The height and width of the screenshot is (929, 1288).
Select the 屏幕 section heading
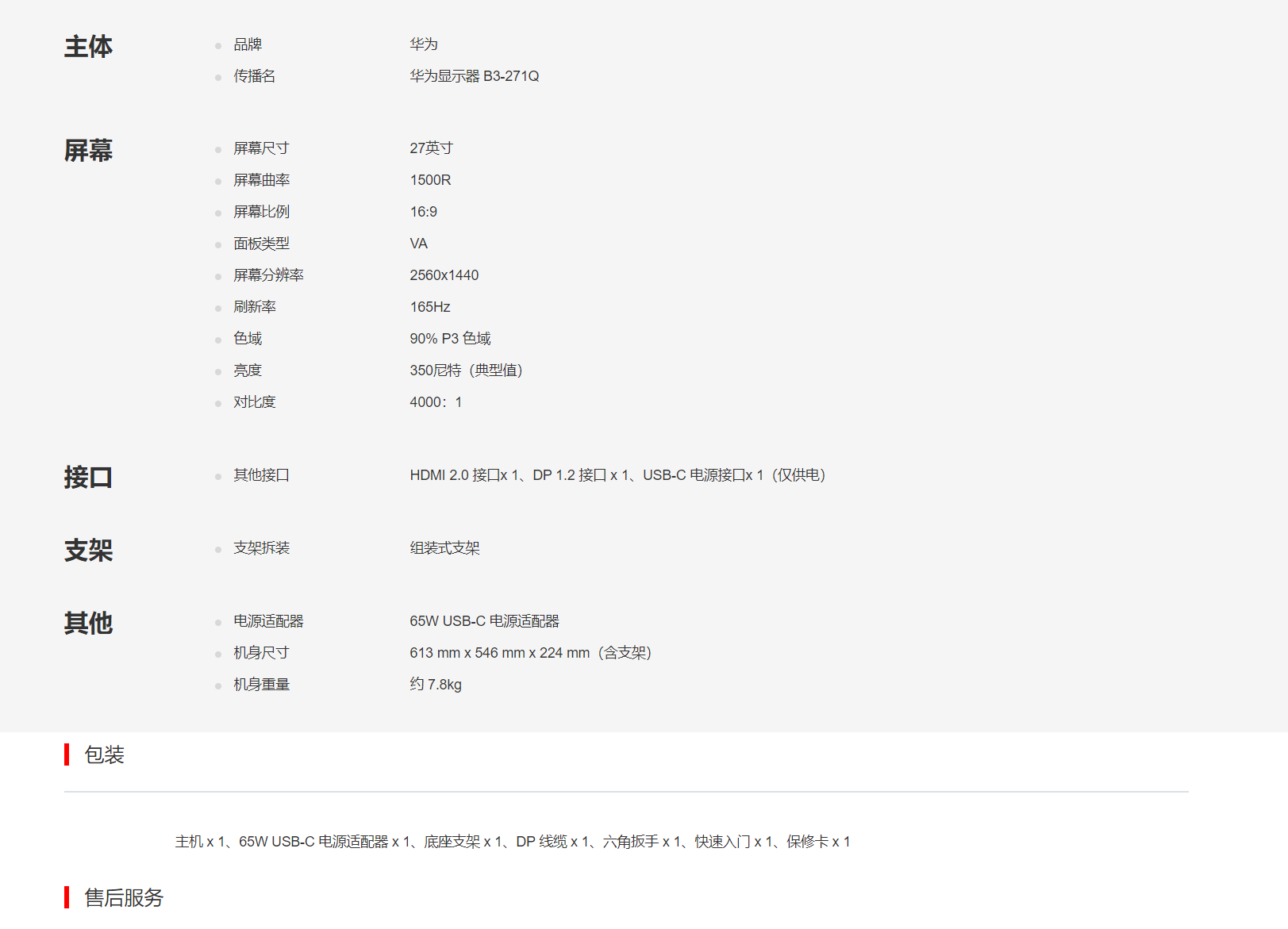pyautogui.click(x=88, y=151)
